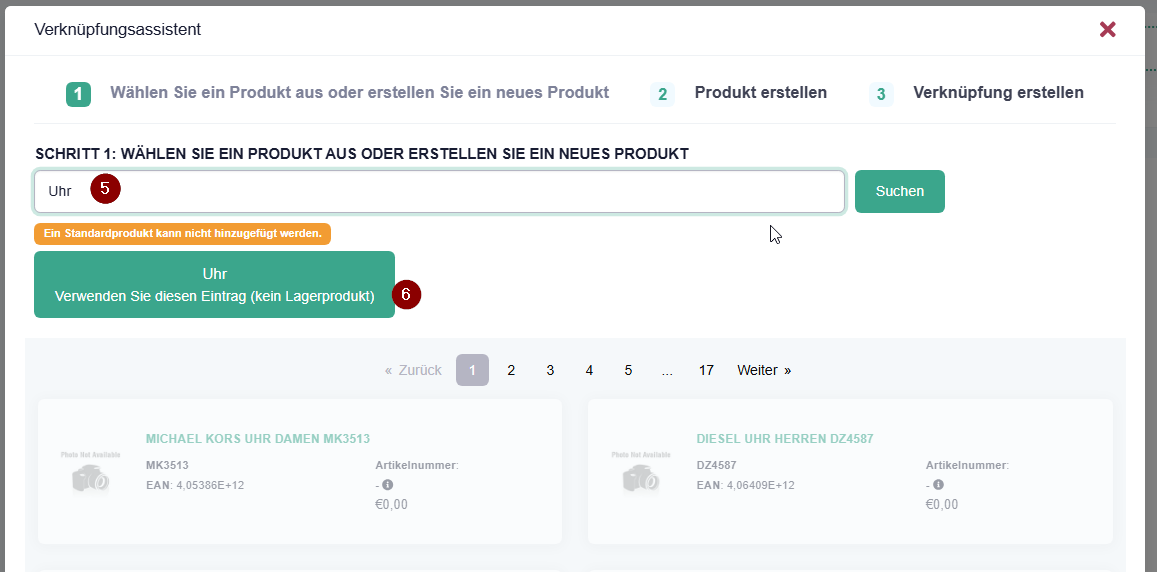
Task: Click the Suchen button
Action: (899, 191)
